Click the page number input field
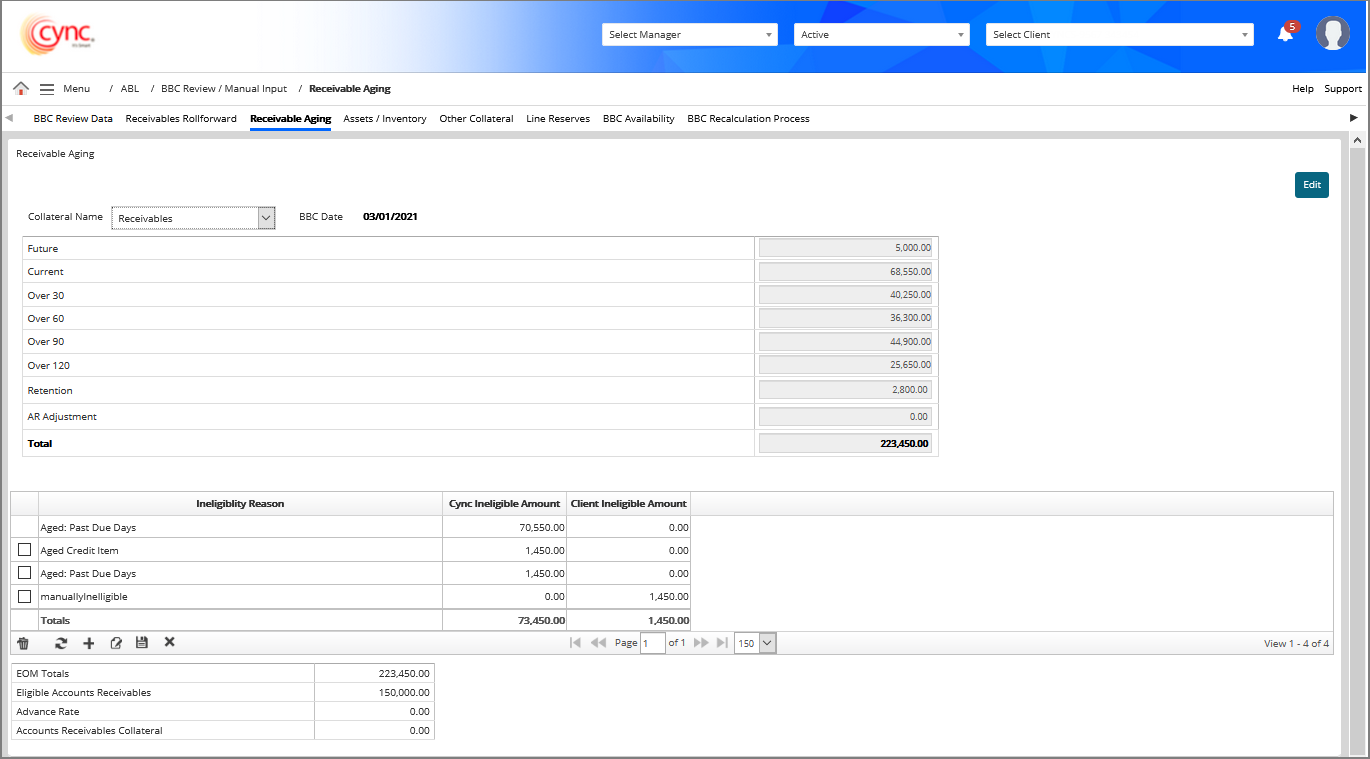This screenshot has width=1370, height=759. click(x=653, y=643)
